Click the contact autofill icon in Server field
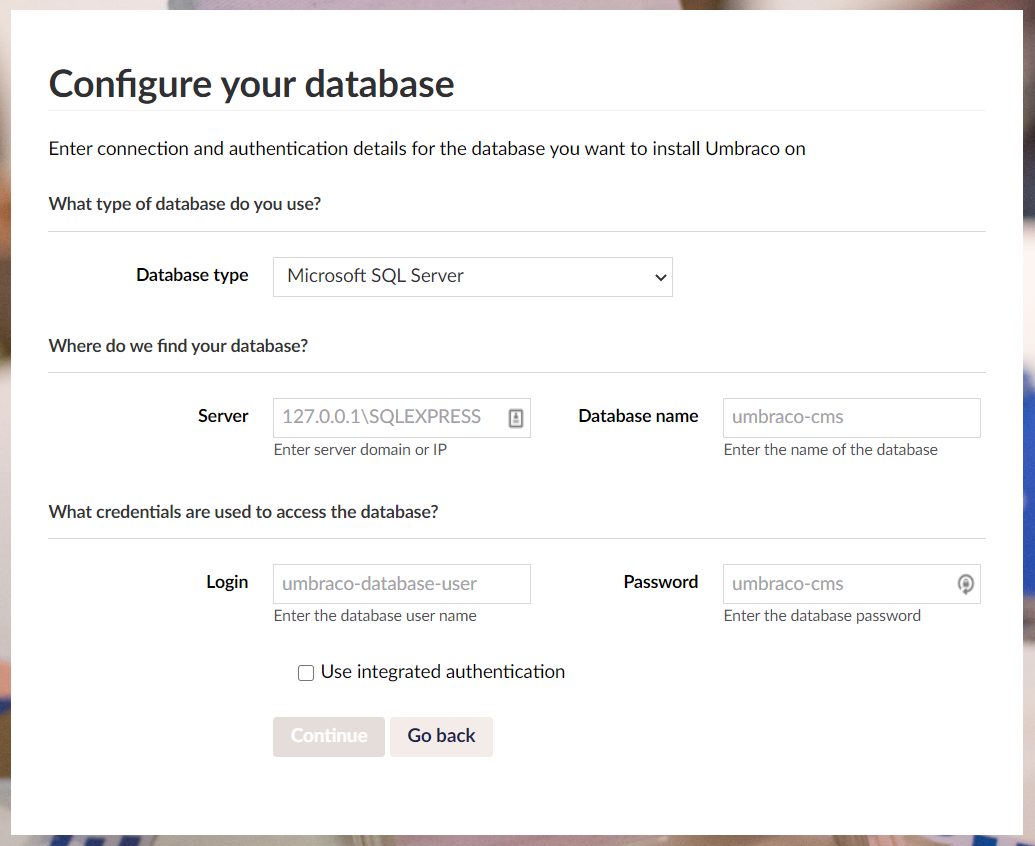The image size is (1035, 846). (516, 418)
